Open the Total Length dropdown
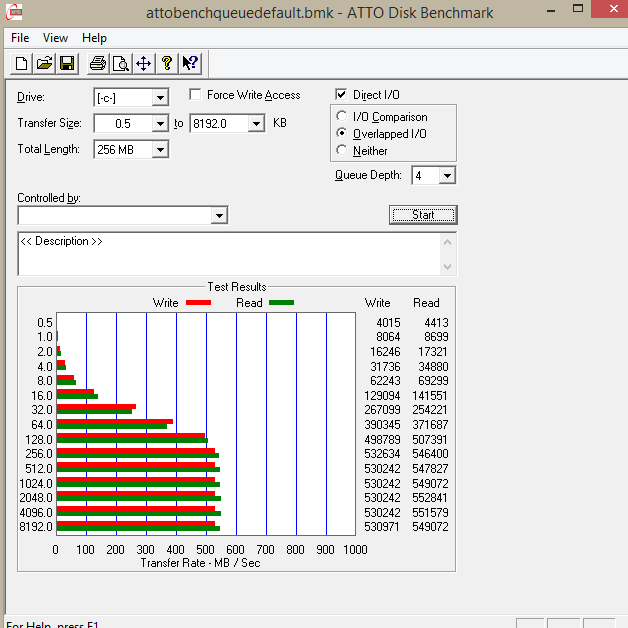 tap(160, 150)
